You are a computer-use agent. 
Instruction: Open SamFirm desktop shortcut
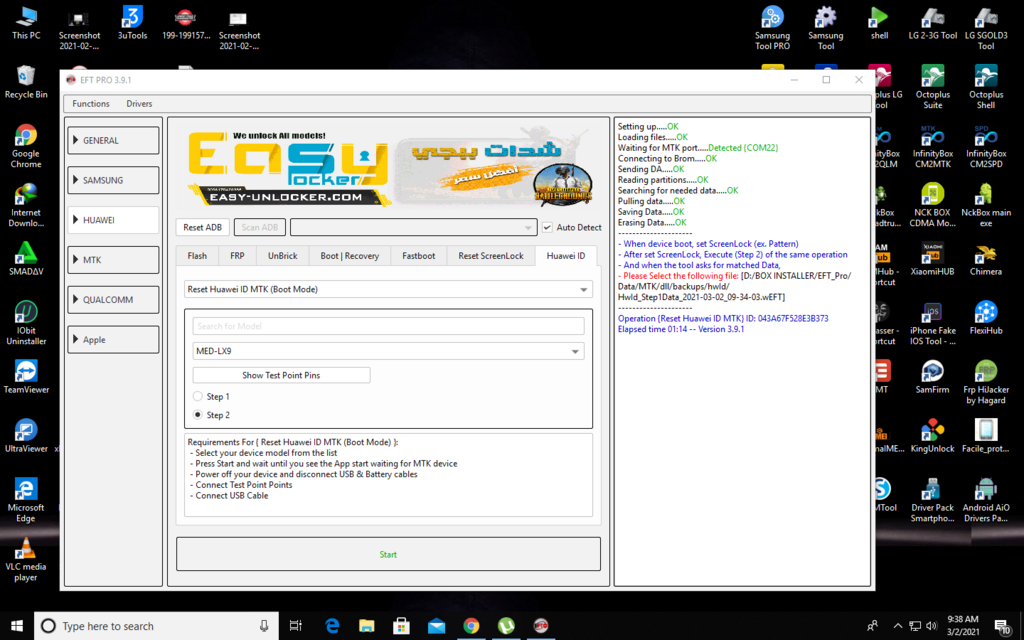(x=933, y=377)
